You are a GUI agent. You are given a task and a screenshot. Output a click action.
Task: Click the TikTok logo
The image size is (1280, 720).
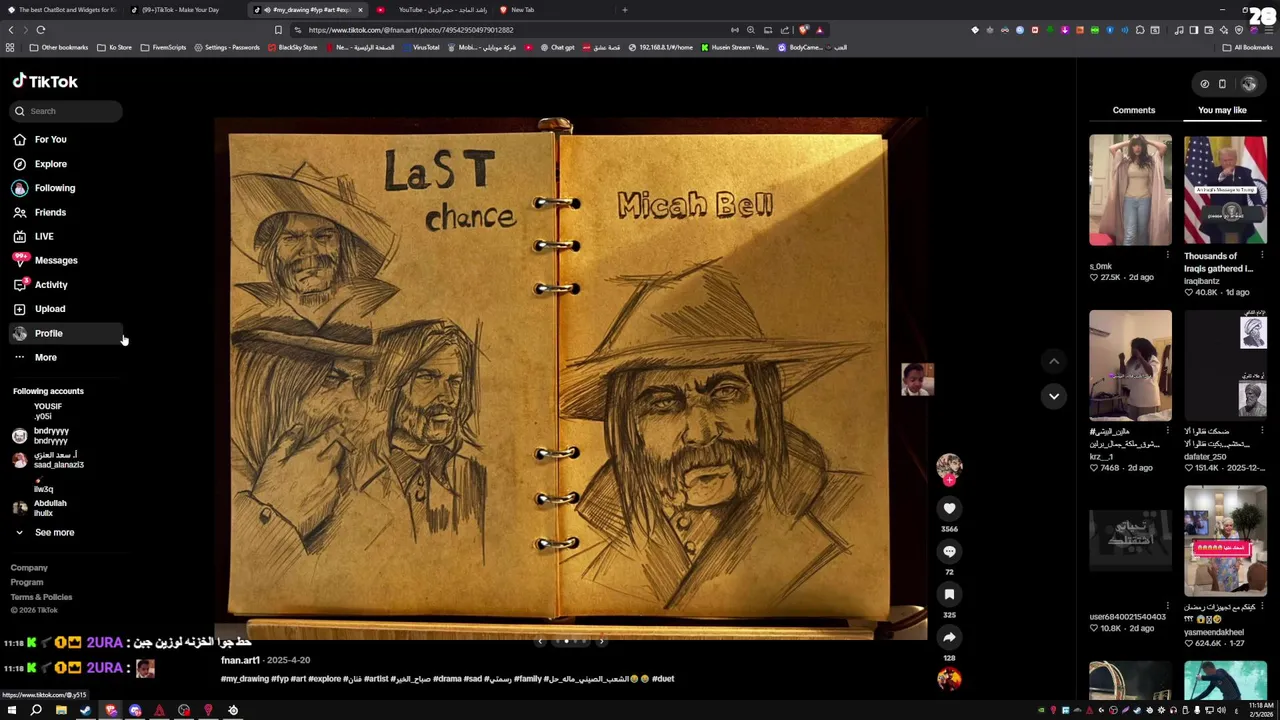[45, 82]
